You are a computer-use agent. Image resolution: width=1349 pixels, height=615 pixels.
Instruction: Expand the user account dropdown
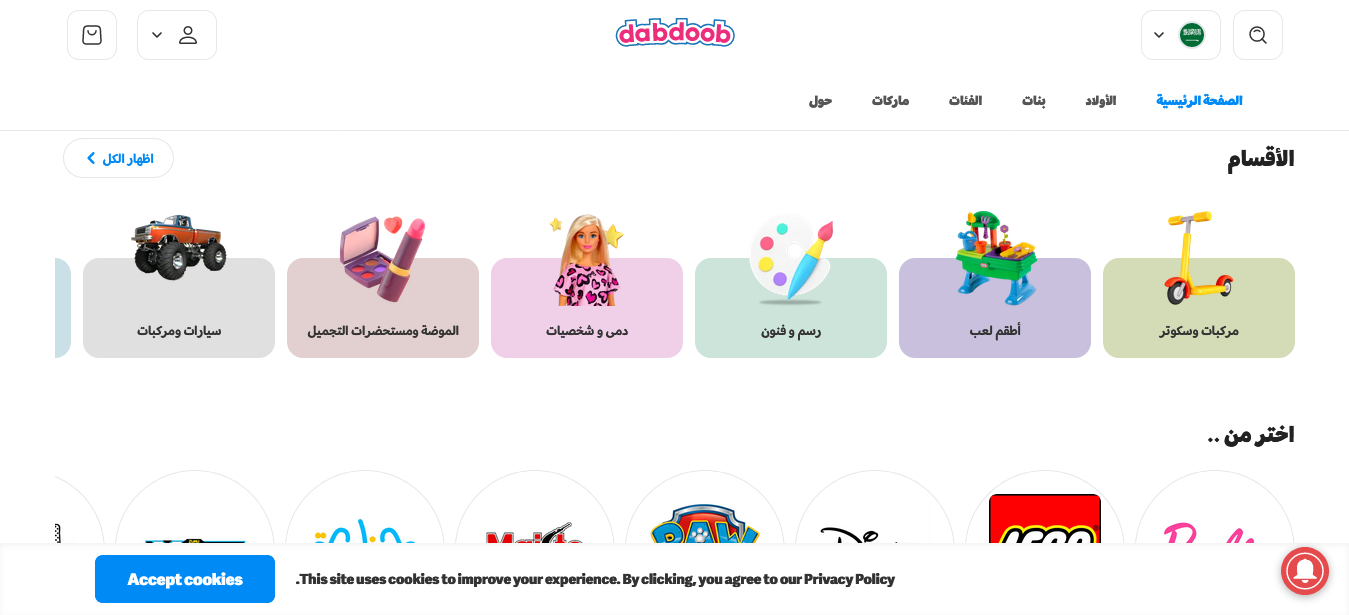tap(177, 35)
